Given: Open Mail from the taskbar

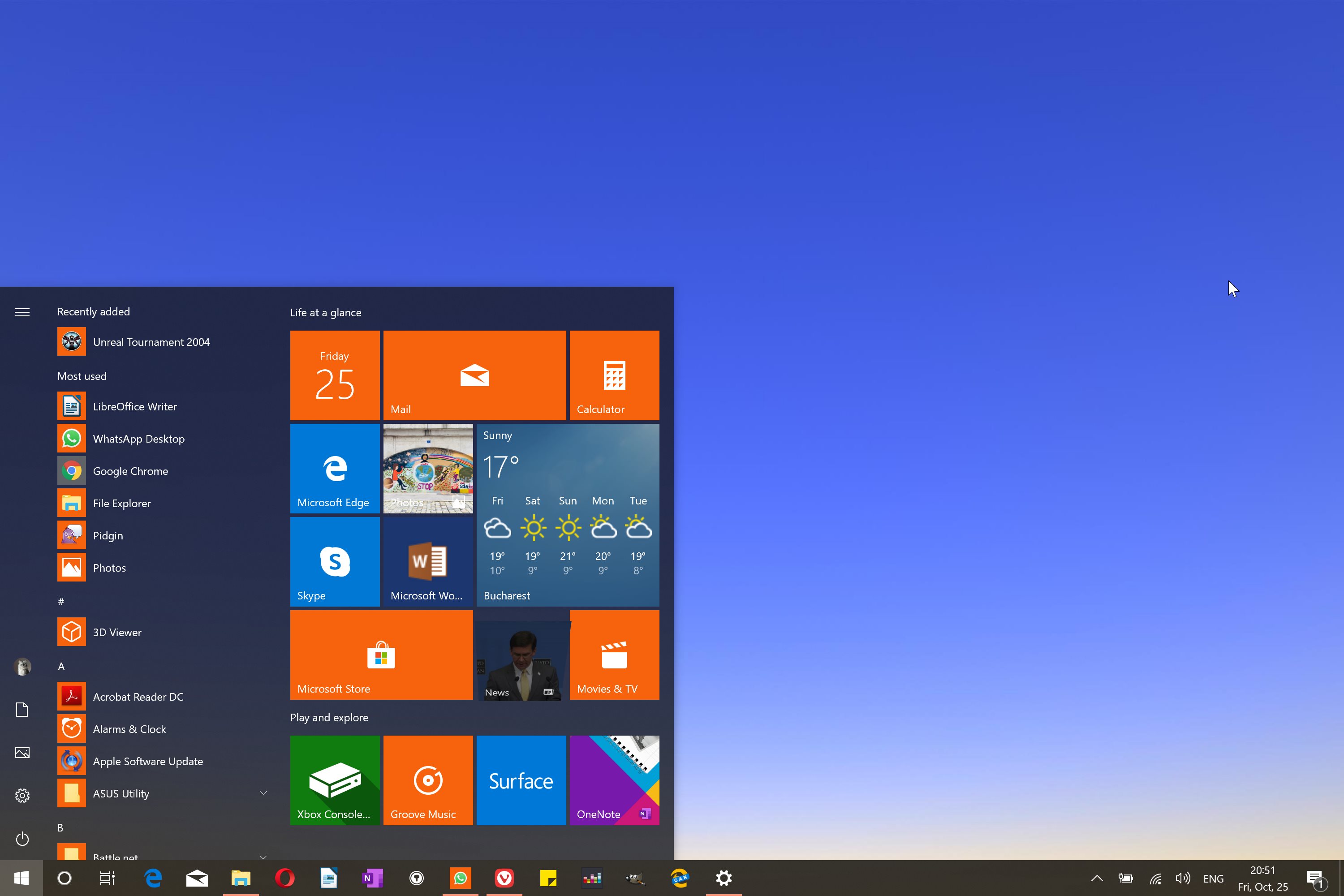Looking at the screenshot, I should pyautogui.click(x=197, y=878).
